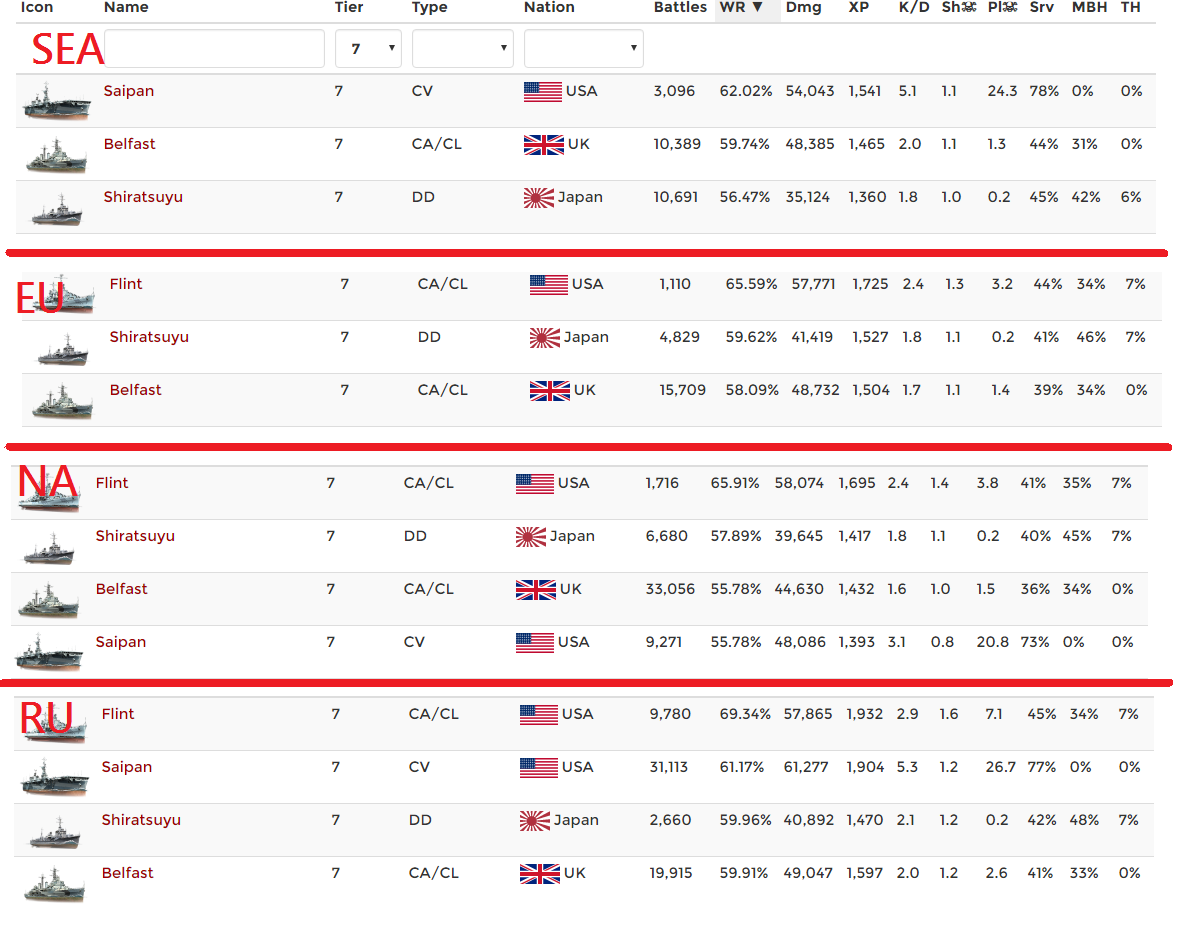Click the Japan flag in the EU Shiratsuyu row
Screen dimensions: 1177x941
545,338
